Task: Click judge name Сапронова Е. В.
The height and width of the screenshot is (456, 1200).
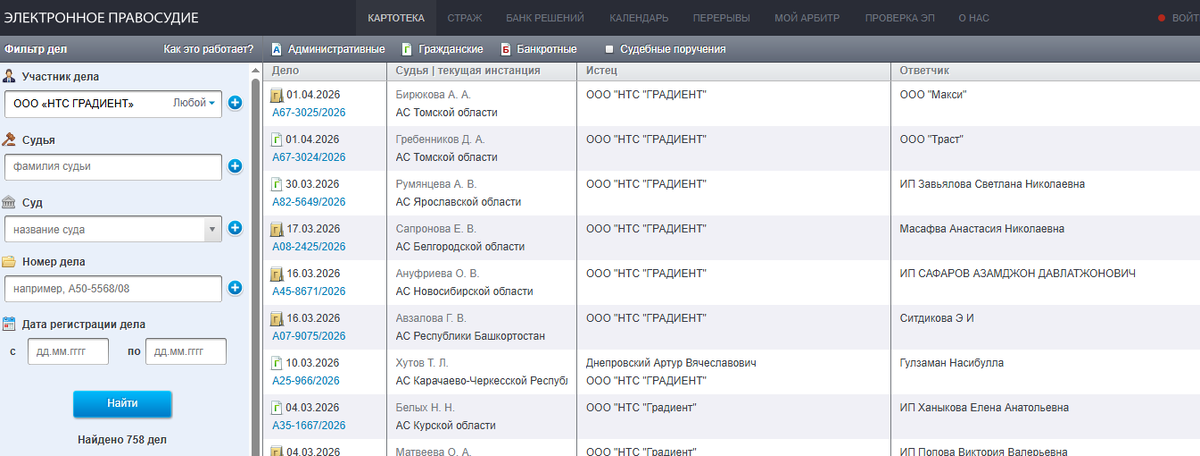Action: (x=438, y=229)
